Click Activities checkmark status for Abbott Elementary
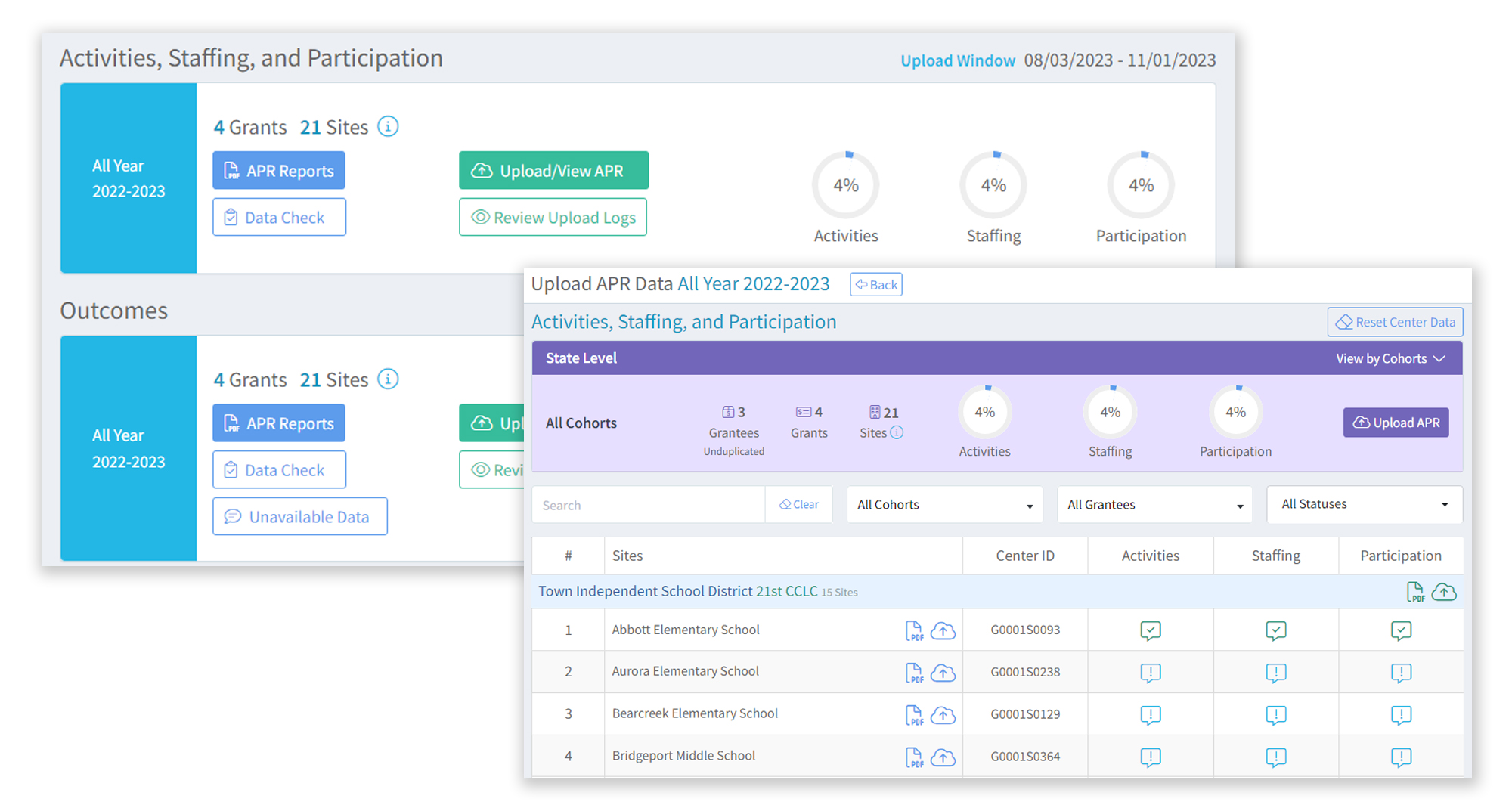The image size is (1512, 811). 1150,630
